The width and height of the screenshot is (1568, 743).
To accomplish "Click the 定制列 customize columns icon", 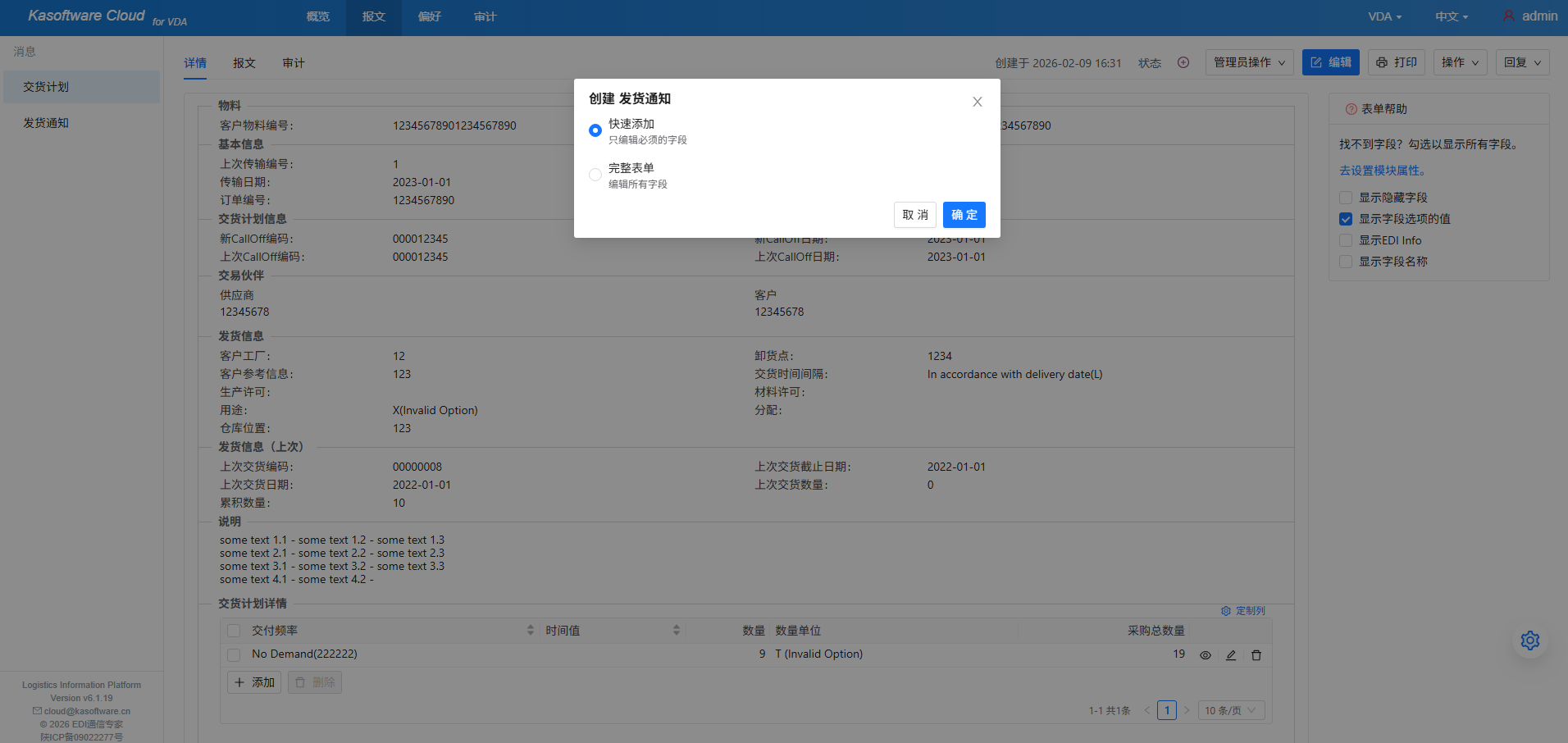I will (1226, 611).
